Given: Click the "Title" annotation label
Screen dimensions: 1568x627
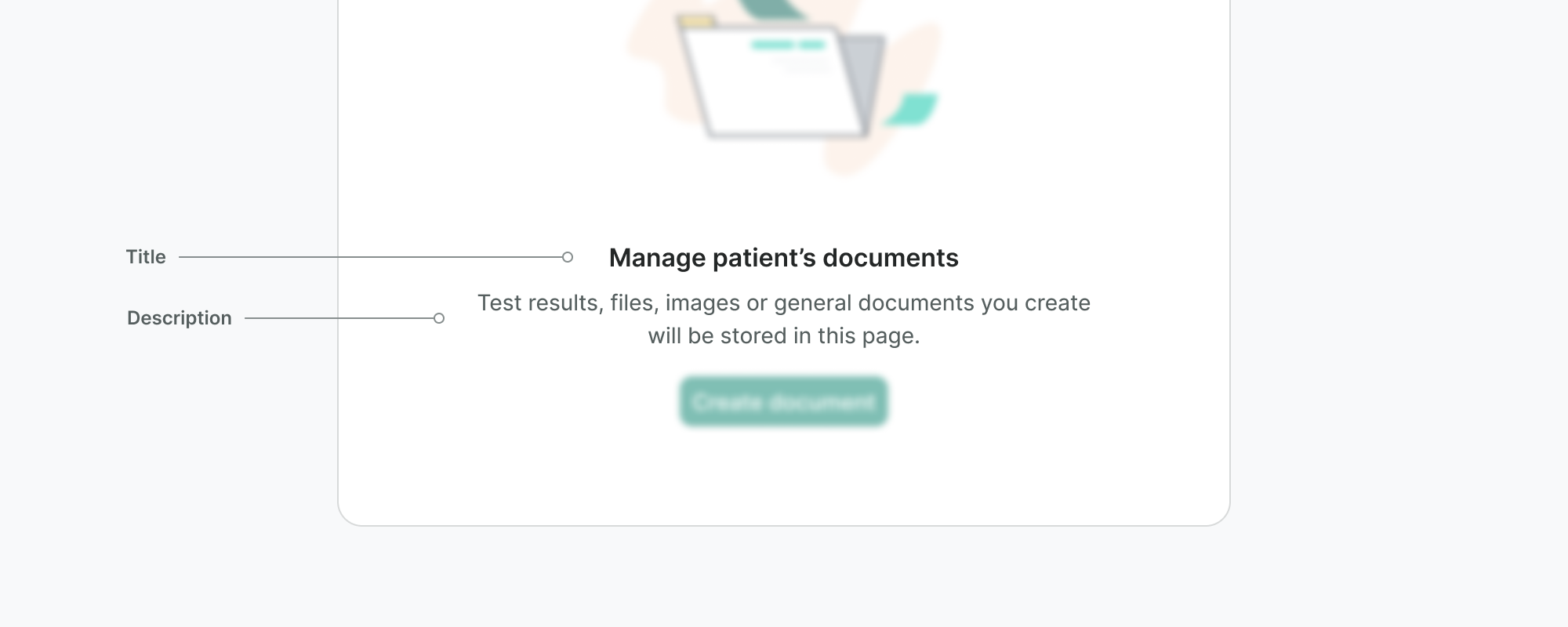Looking at the screenshot, I should pyautogui.click(x=146, y=257).
